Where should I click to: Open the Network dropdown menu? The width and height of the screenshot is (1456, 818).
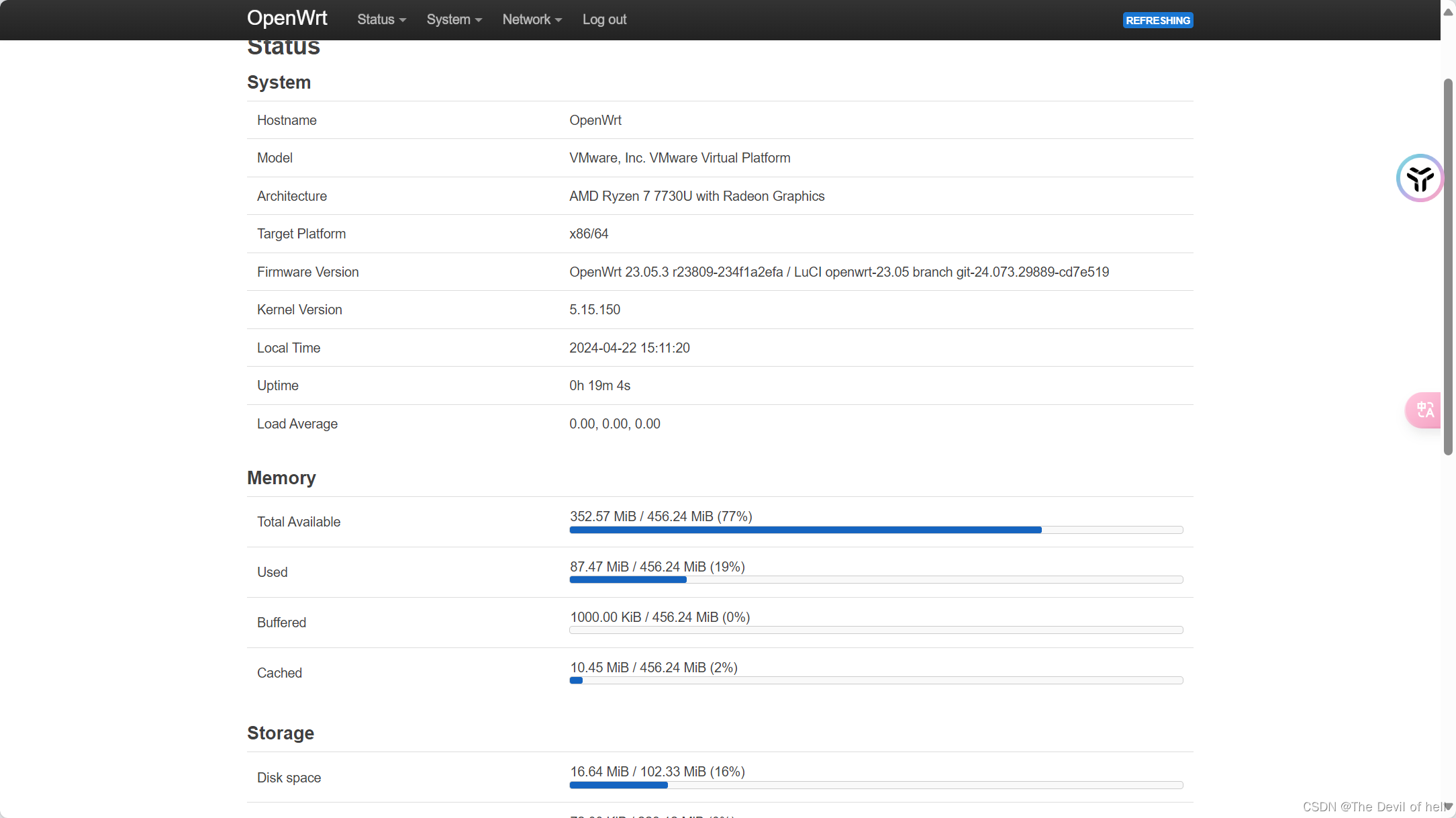(529, 19)
